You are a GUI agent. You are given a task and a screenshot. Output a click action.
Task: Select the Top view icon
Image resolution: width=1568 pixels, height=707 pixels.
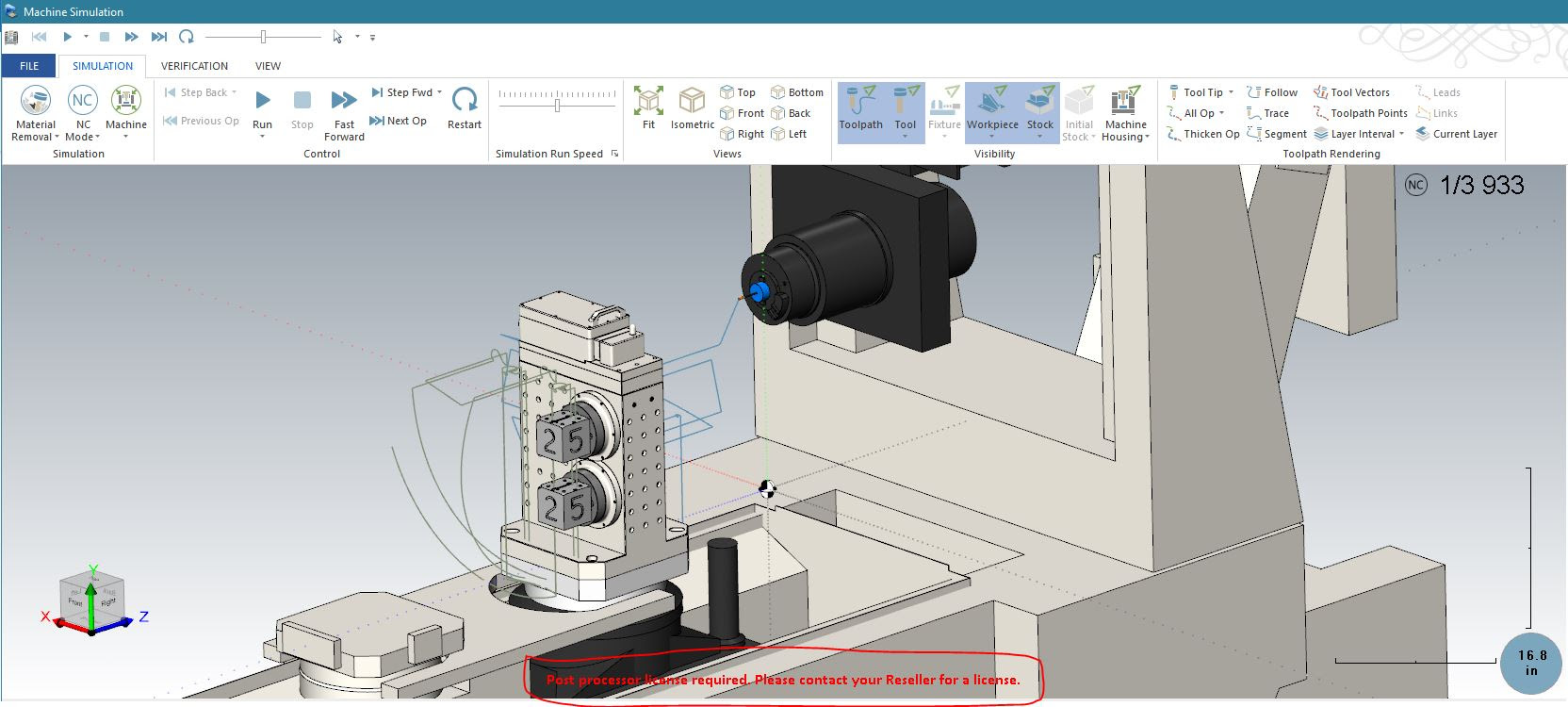pyautogui.click(x=727, y=92)
